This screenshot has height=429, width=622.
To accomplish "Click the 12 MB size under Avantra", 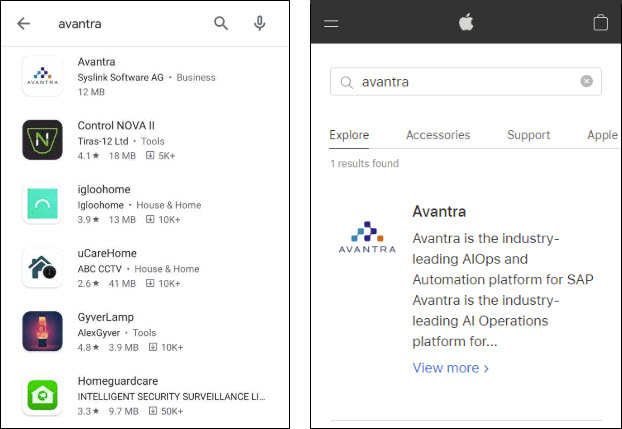I will coord(91,92).
